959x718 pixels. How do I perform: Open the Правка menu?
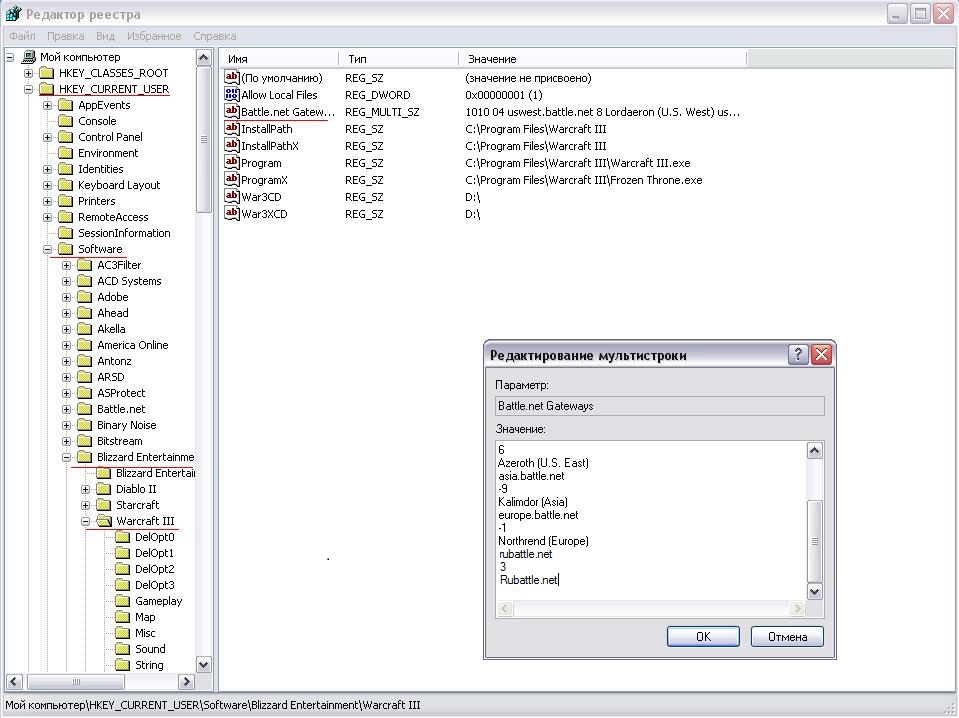[x=65, y=36]
